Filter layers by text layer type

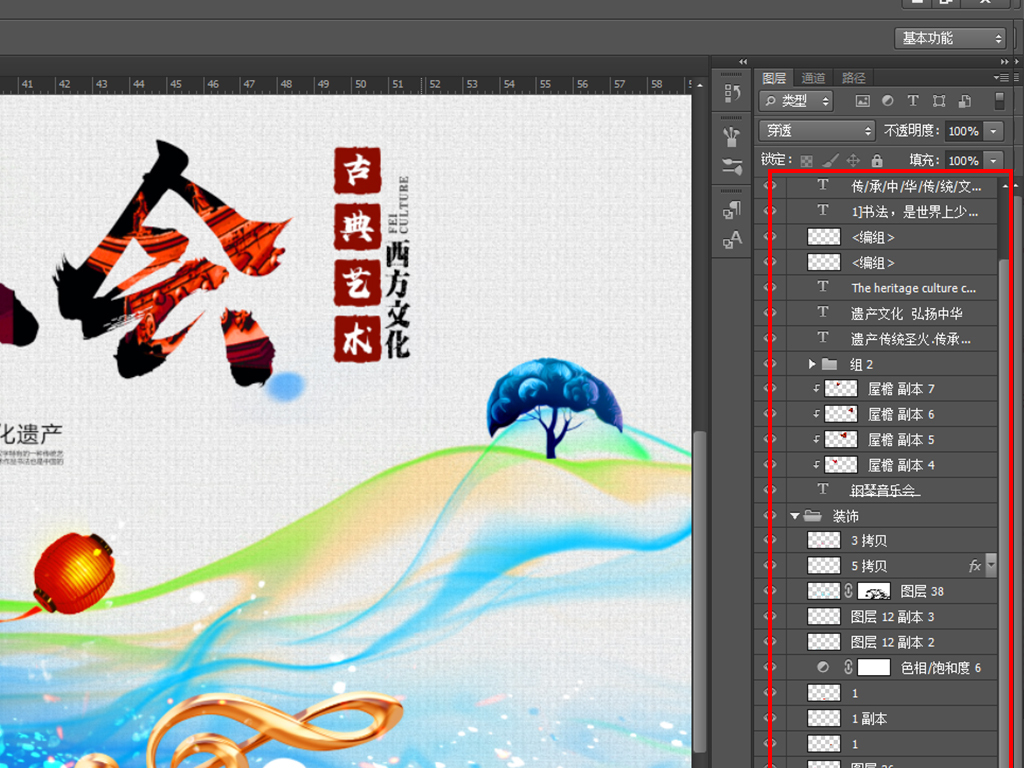(x=912, y=101)
